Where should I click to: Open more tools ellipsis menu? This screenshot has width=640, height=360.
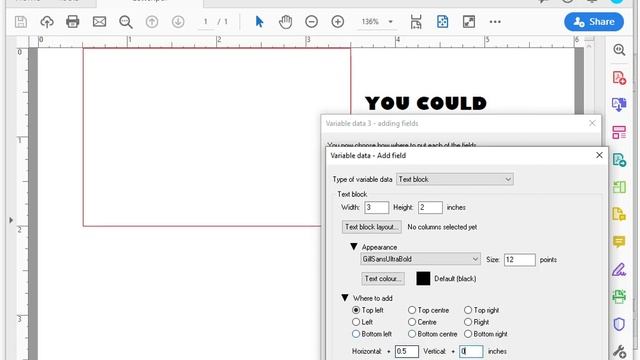(495, 22)
